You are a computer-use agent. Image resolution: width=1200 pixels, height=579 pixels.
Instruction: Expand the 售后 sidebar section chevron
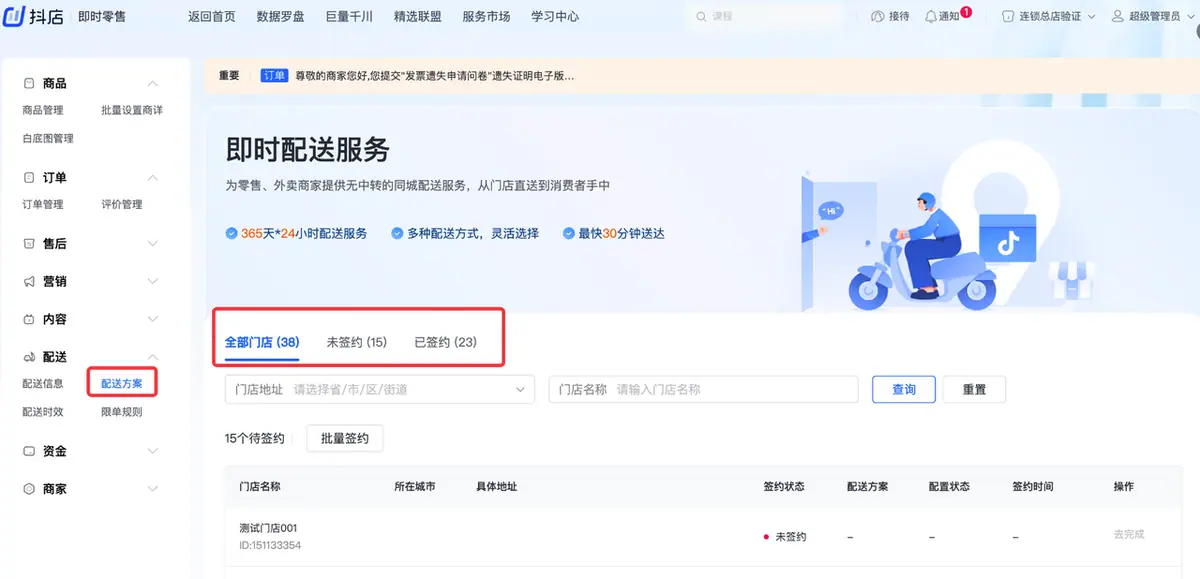pos(153,244)
